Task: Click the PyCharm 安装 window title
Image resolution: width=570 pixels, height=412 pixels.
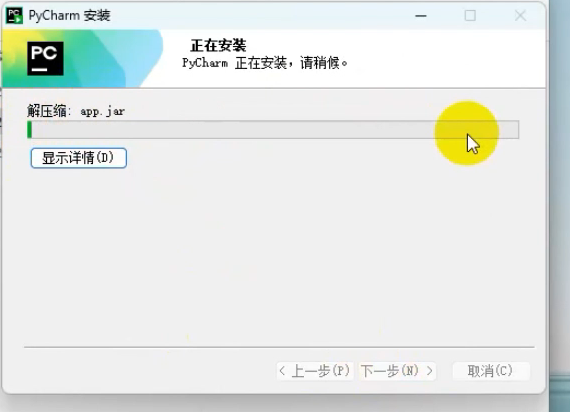Action: (x=69, y=16)
